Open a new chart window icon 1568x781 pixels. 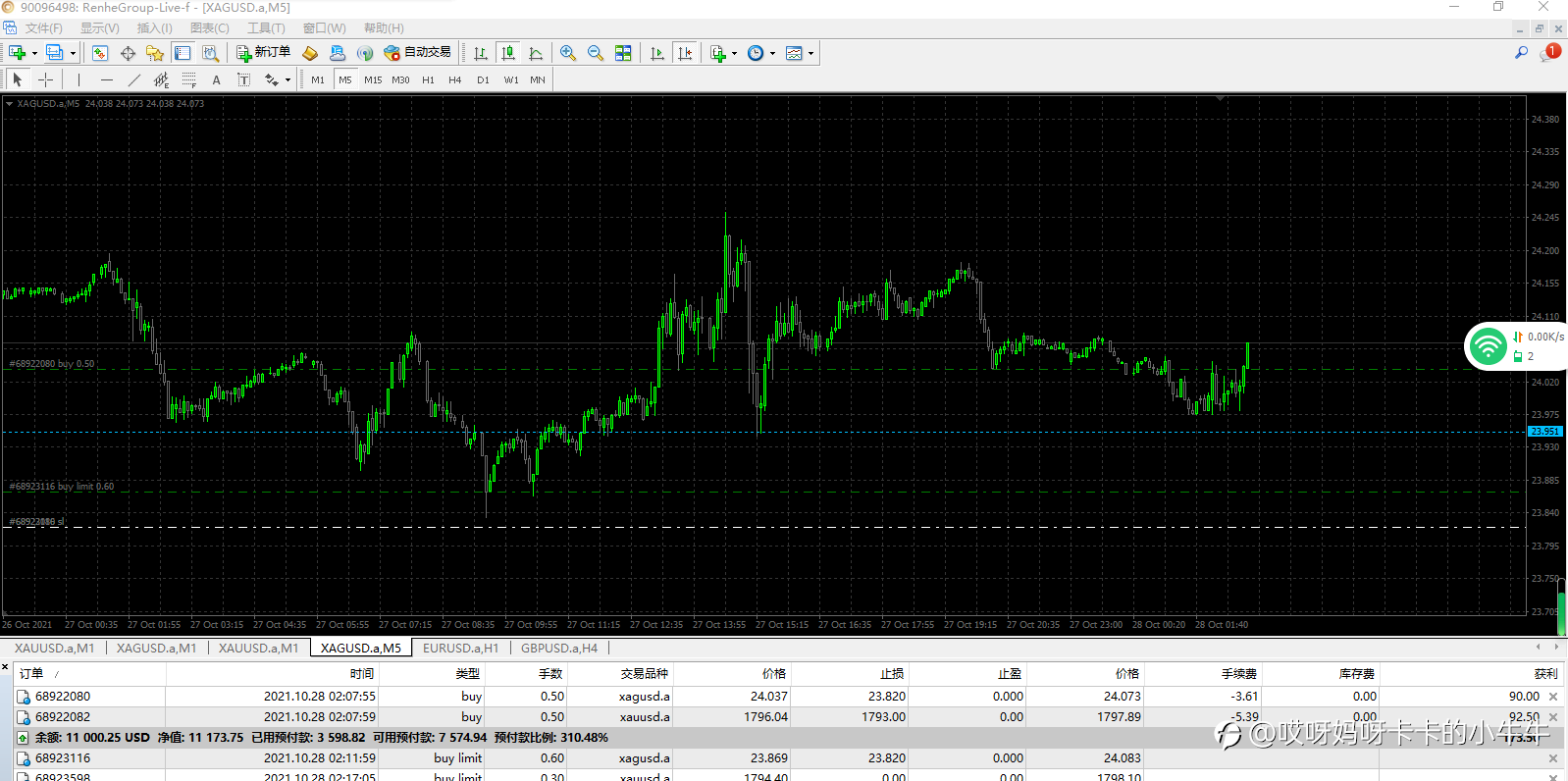click(17, 53)
